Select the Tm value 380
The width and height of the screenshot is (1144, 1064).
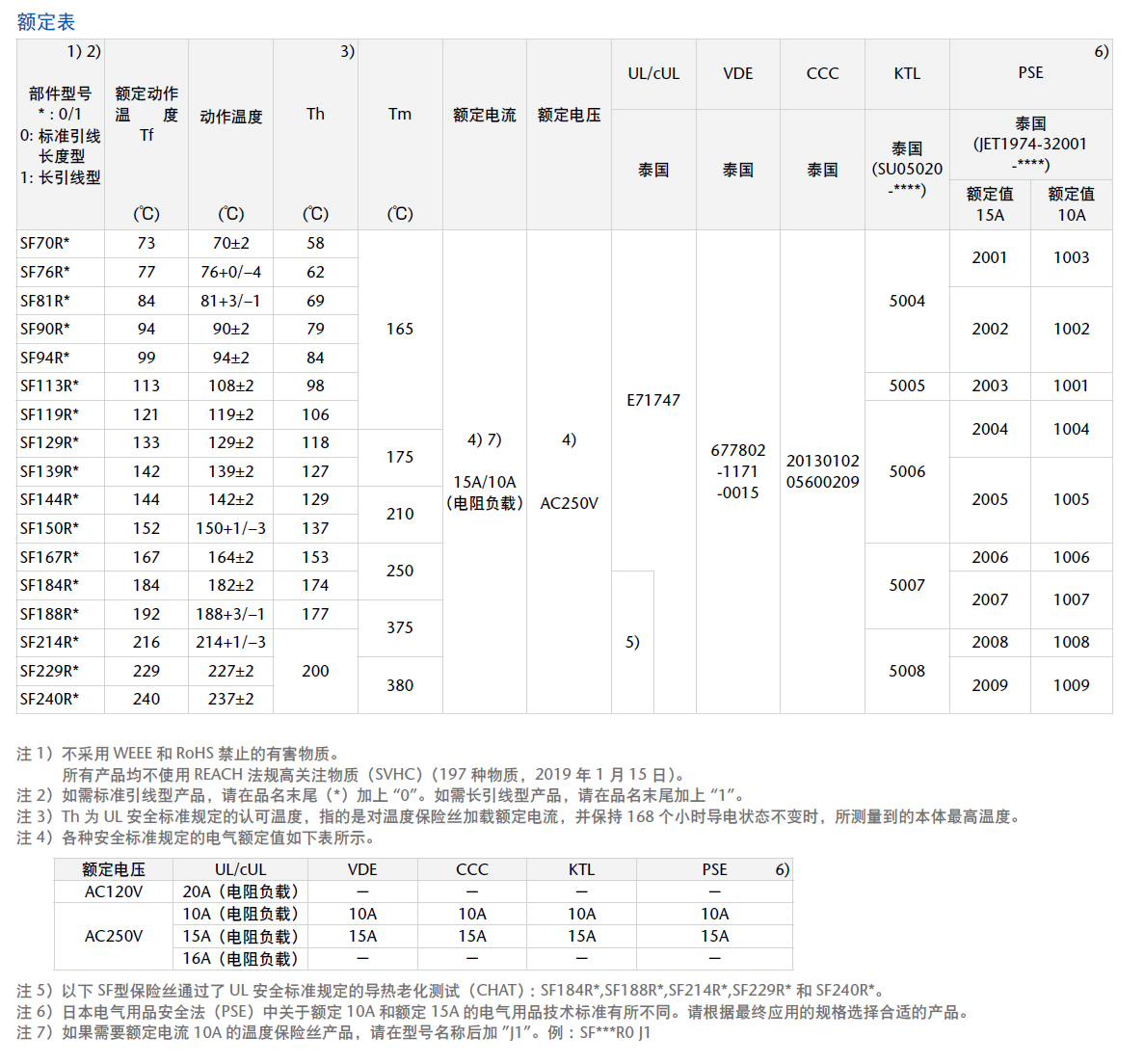click(x=400, y=685)
